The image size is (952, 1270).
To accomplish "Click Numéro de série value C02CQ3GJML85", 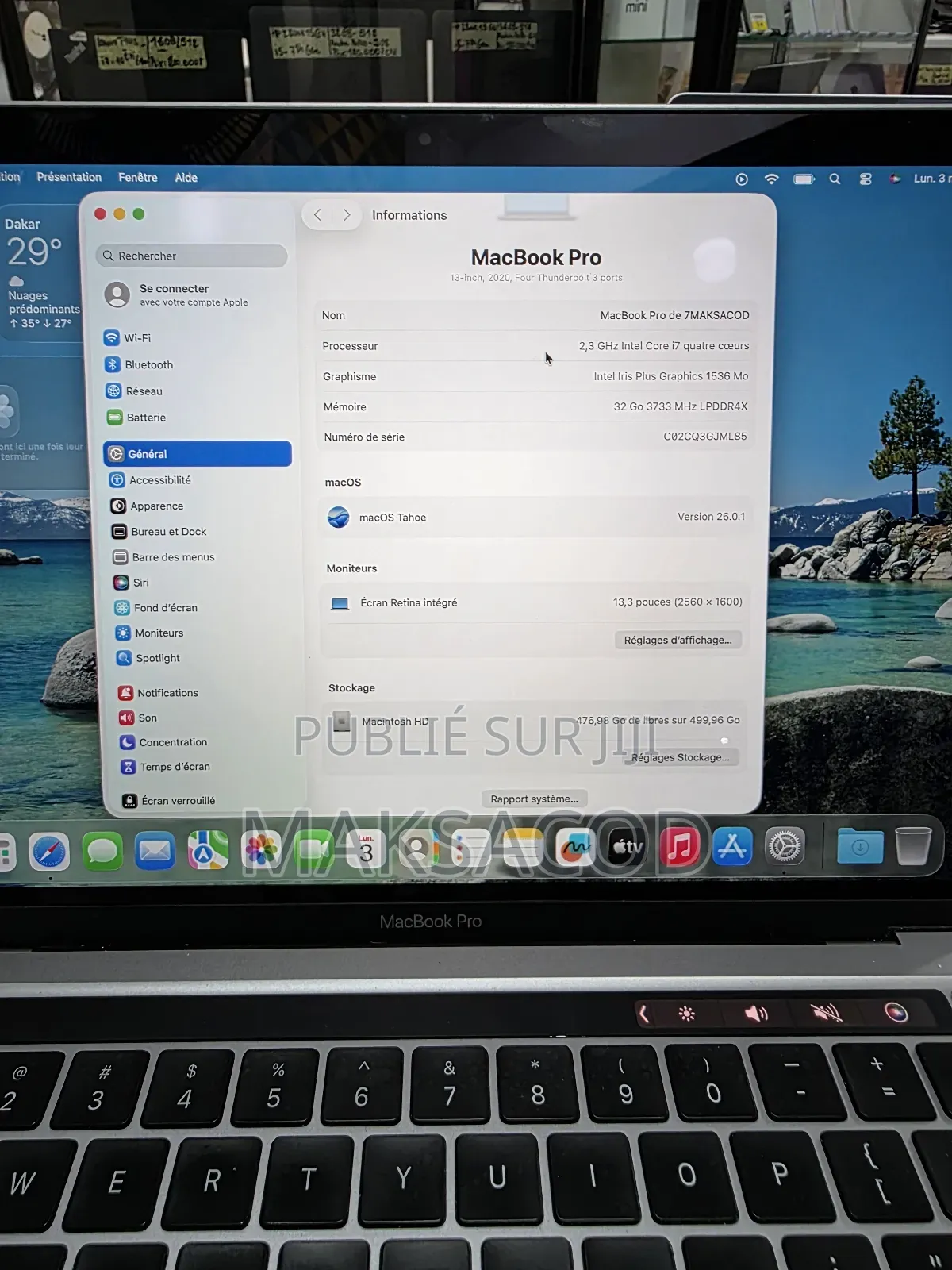I will click(705, 436).
